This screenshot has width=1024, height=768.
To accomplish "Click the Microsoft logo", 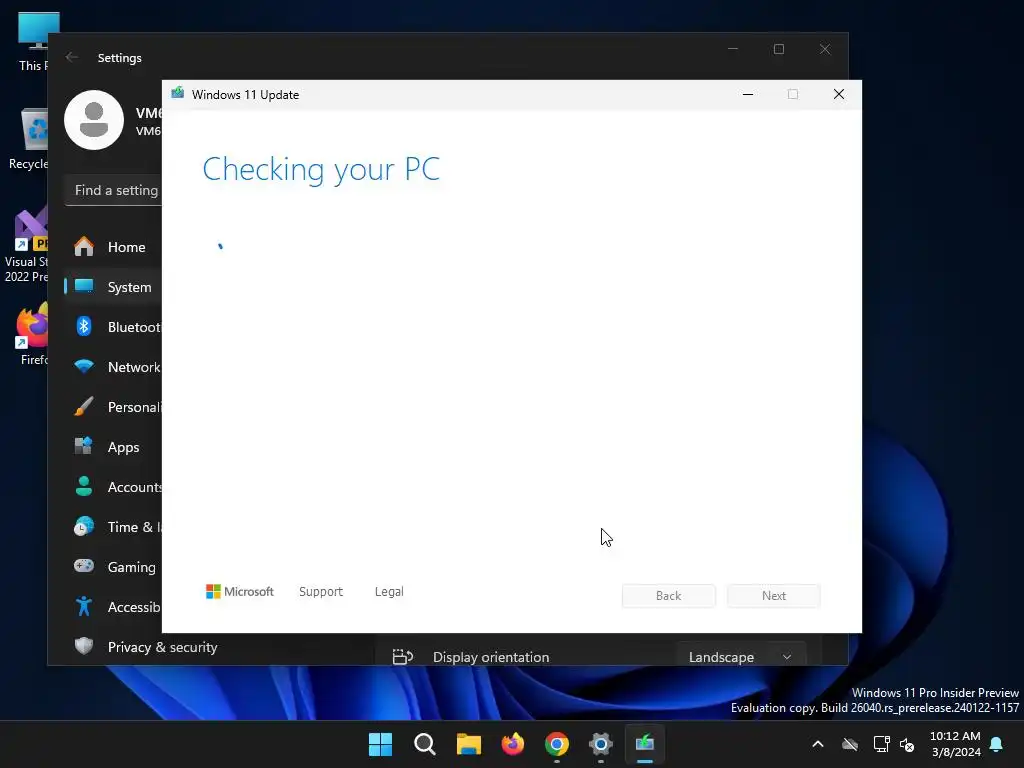I will click(x=240, y=592).
